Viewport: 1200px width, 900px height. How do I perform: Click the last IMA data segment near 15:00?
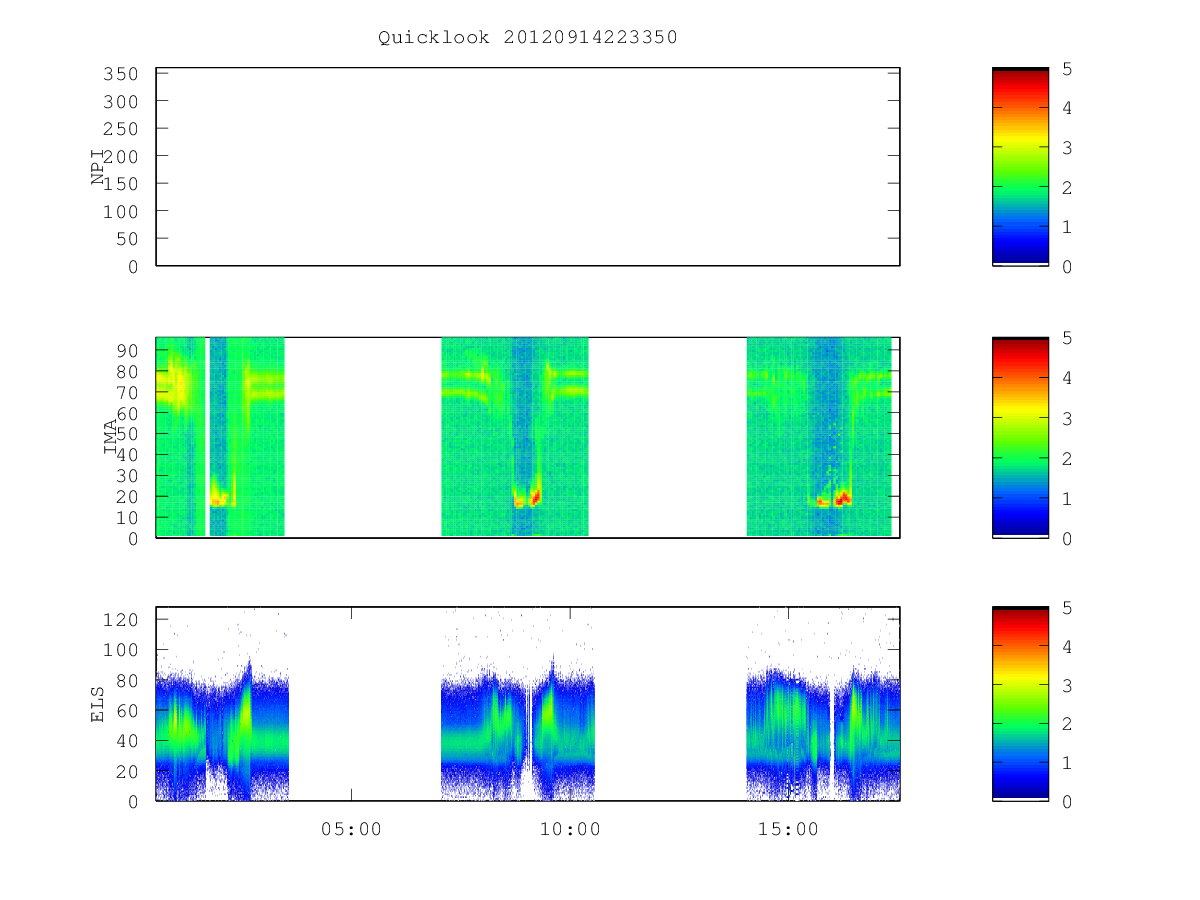(819, 437)
